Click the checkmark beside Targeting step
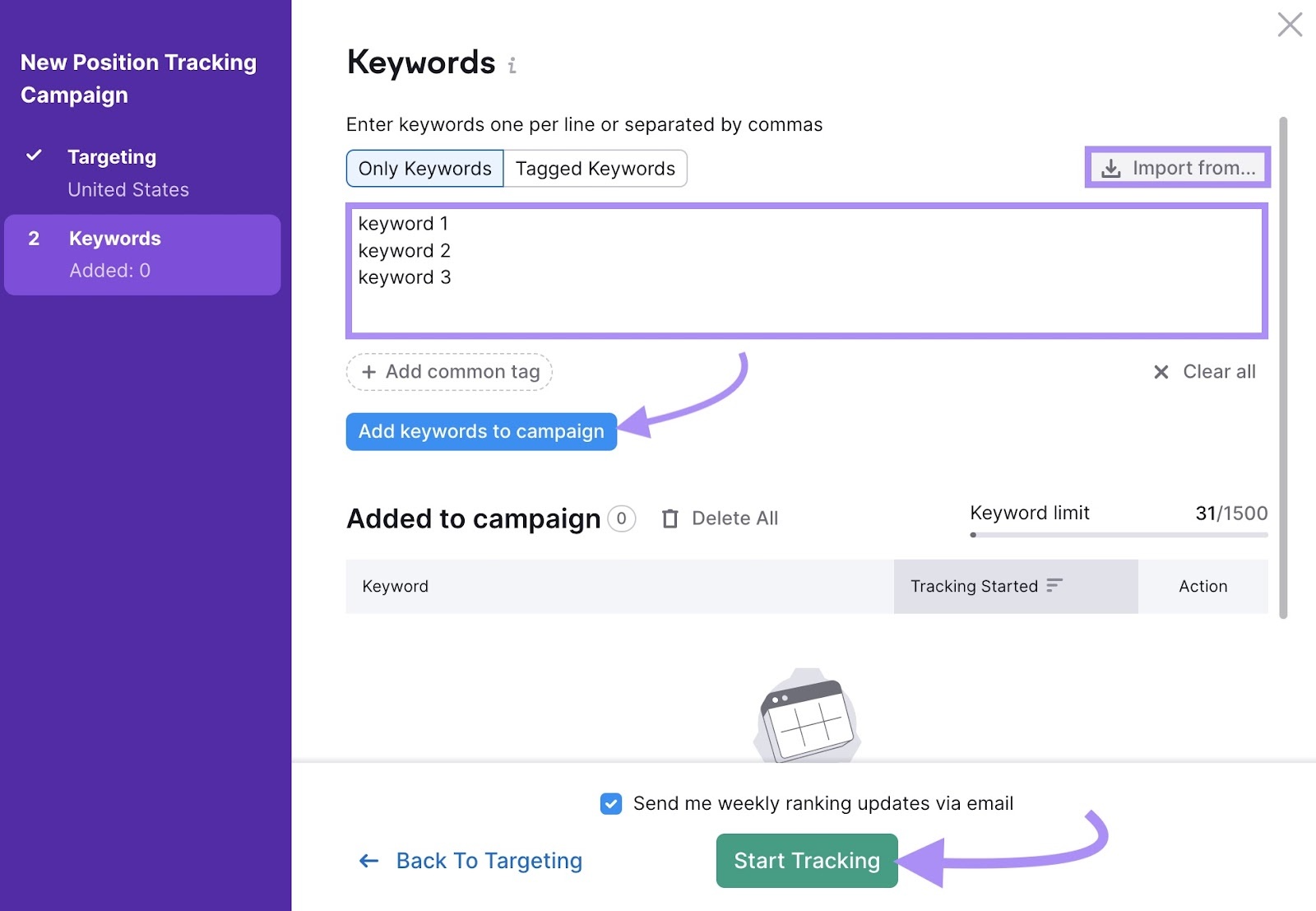 [34, 155]
